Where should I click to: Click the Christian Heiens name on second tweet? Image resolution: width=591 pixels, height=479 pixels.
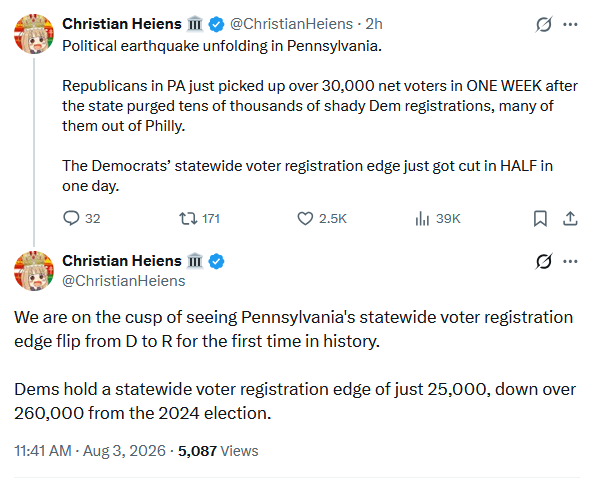(122, 261)
